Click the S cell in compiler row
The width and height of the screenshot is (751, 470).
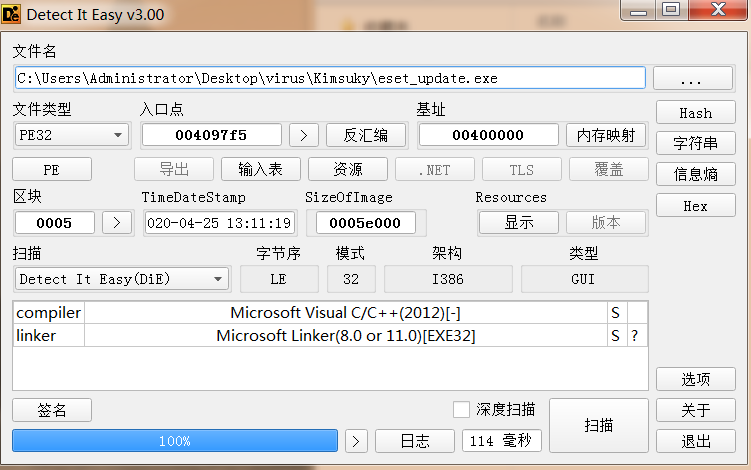coord(617,313)
